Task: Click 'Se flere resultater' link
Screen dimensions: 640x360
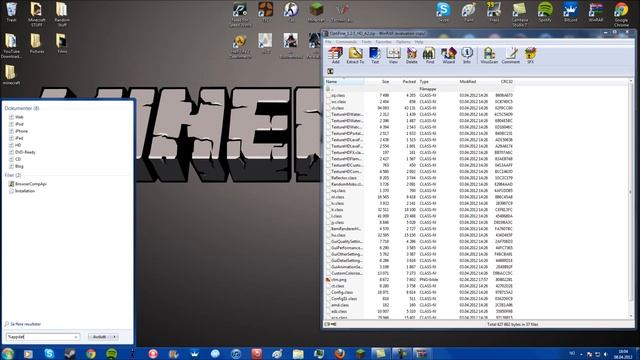Action: point(25,324)
